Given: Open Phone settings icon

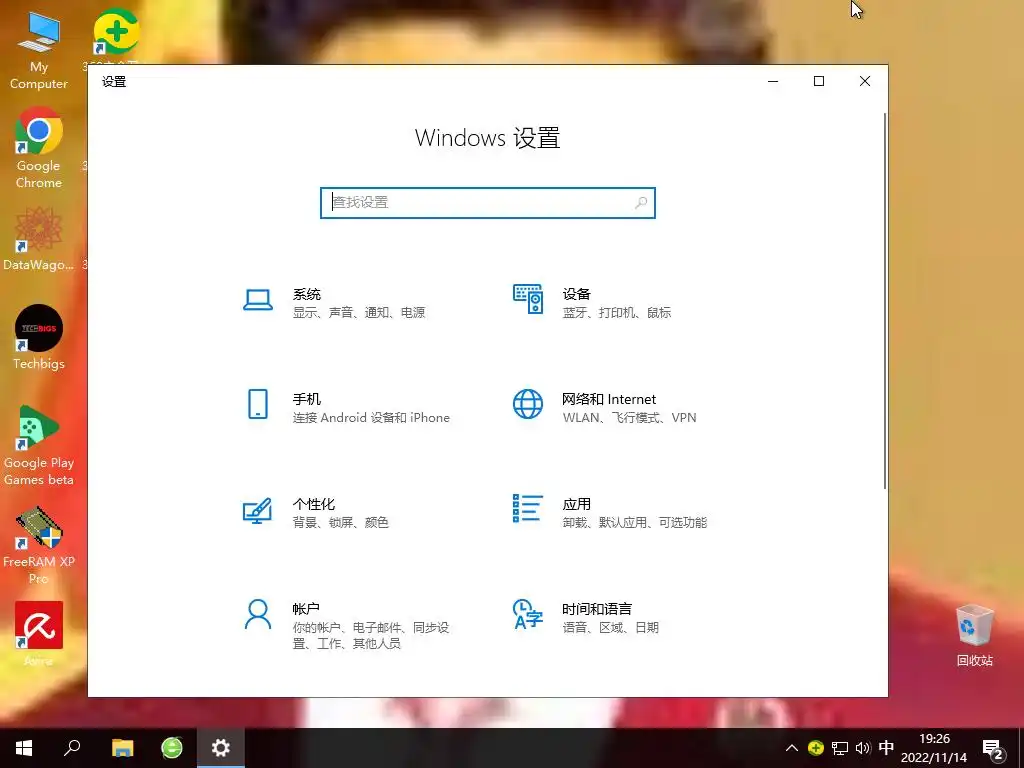Looking at the screenshot, I should click(258, 404).
